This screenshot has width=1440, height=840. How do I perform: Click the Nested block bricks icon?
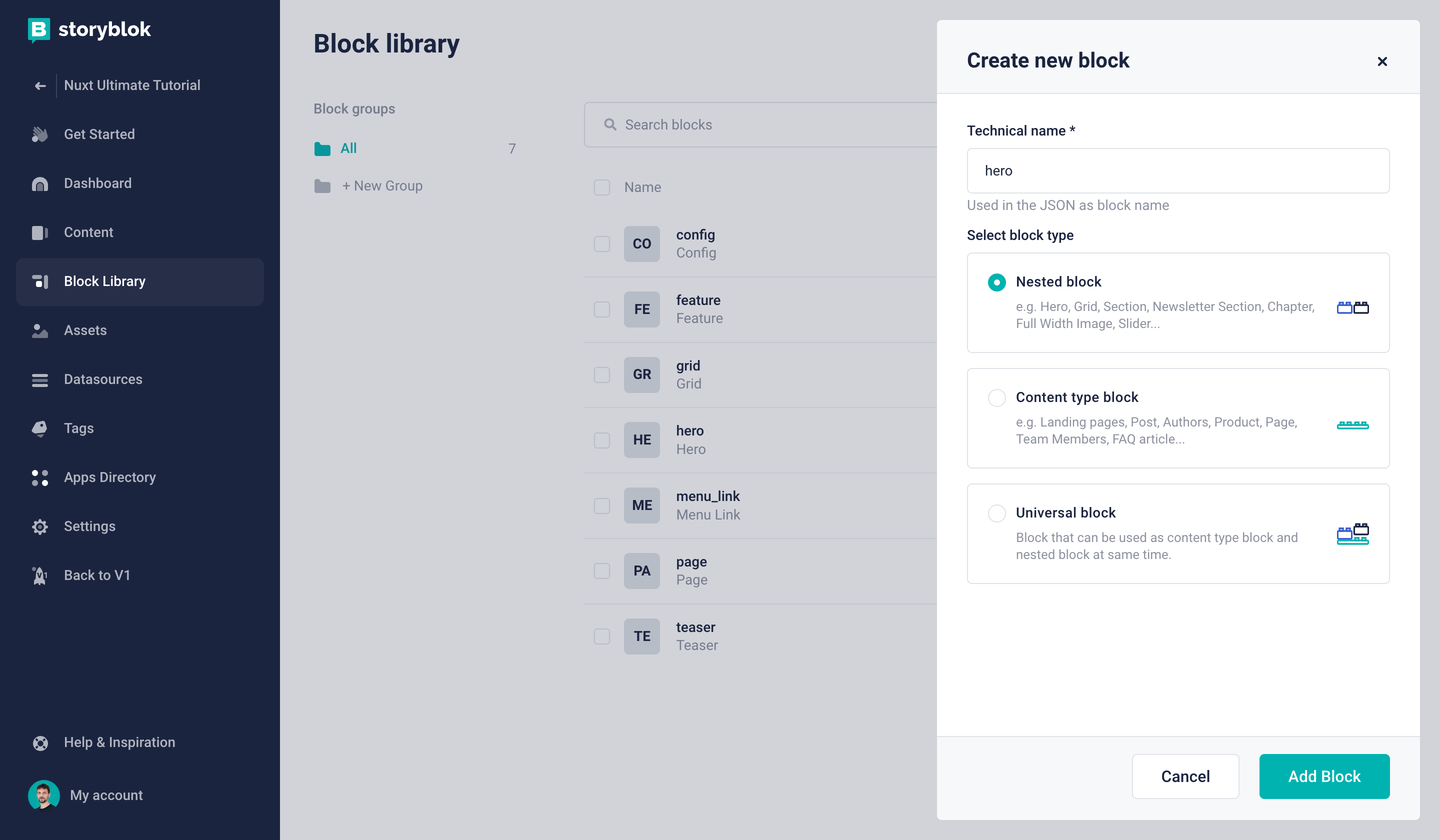(x=1352, y=307)
